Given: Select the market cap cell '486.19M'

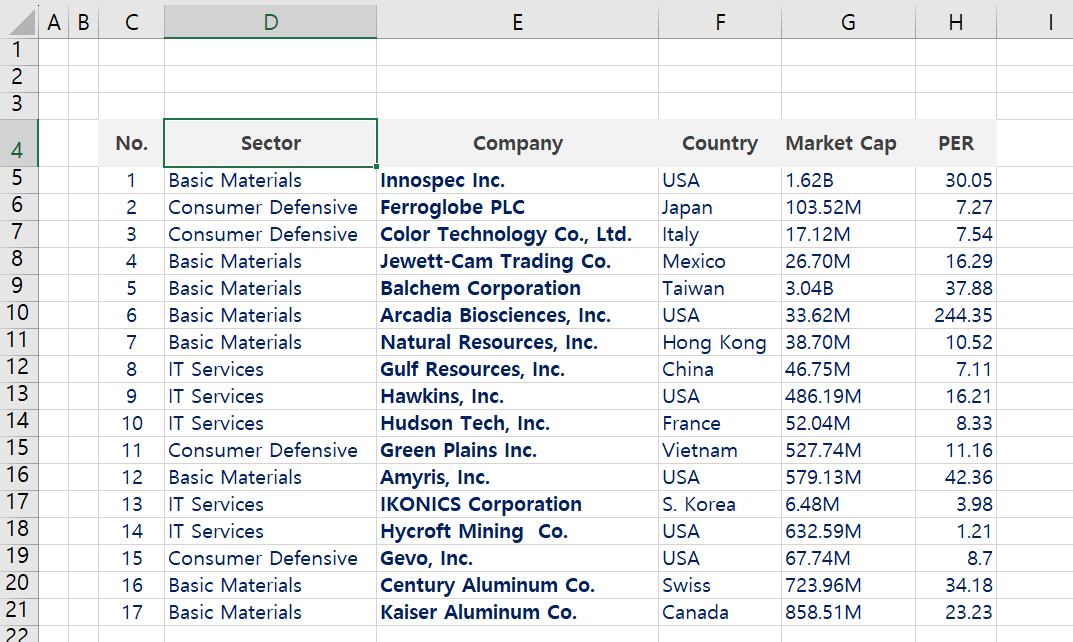Looking at the screenshot, I should coord(848,396).
